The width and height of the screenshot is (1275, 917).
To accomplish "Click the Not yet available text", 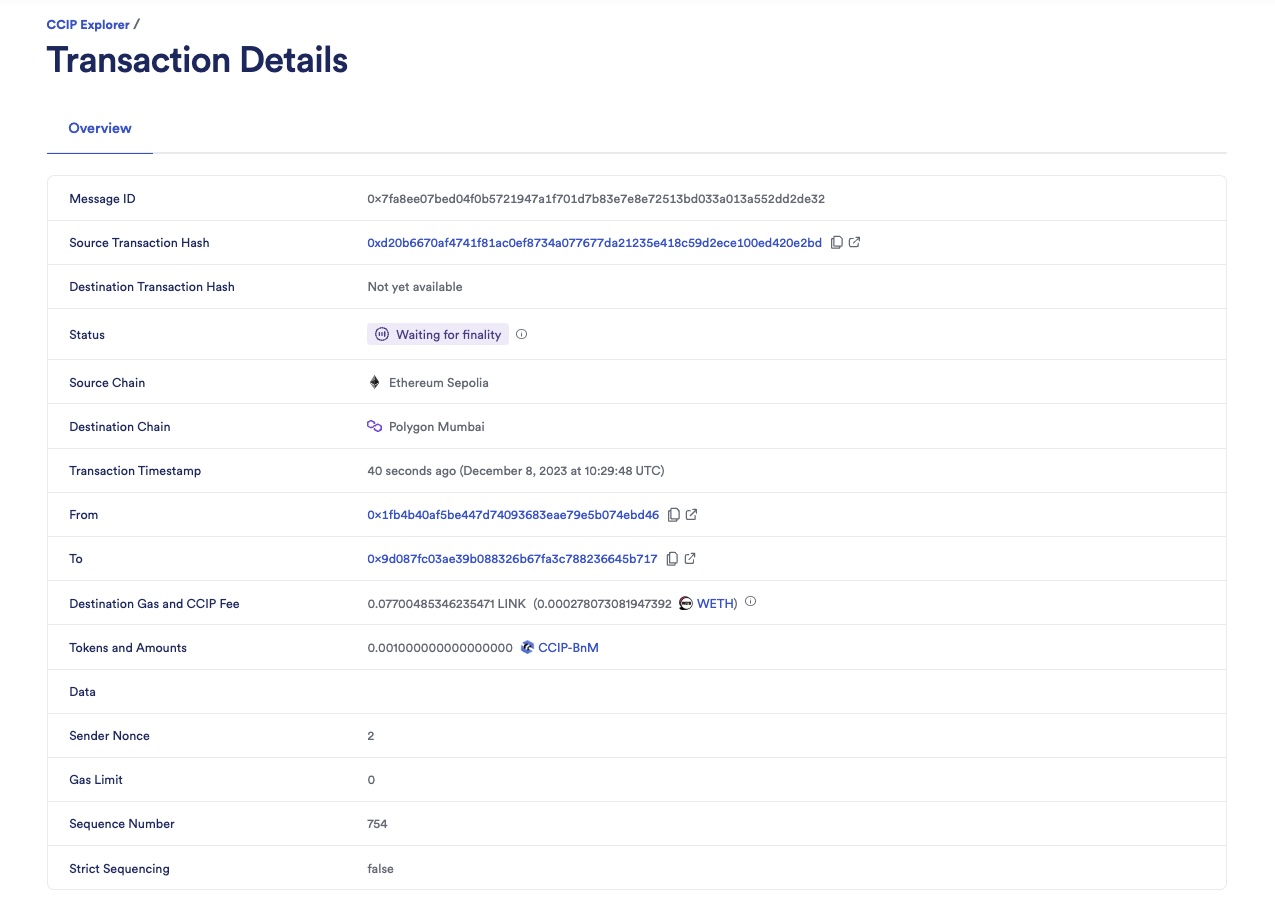I will [415, 287].
